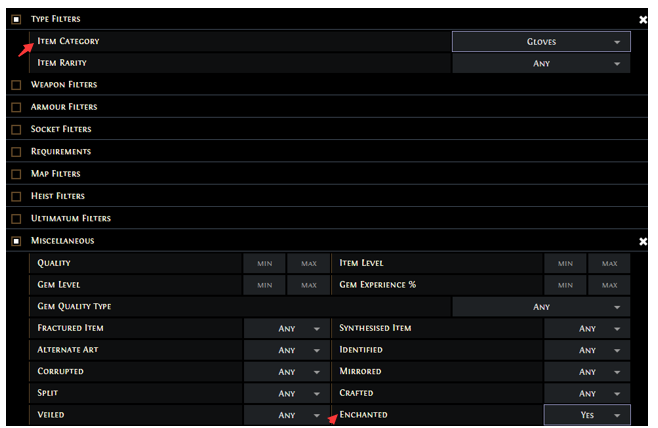Clear Miscellaneous filters with the X icon

(642, 241)
